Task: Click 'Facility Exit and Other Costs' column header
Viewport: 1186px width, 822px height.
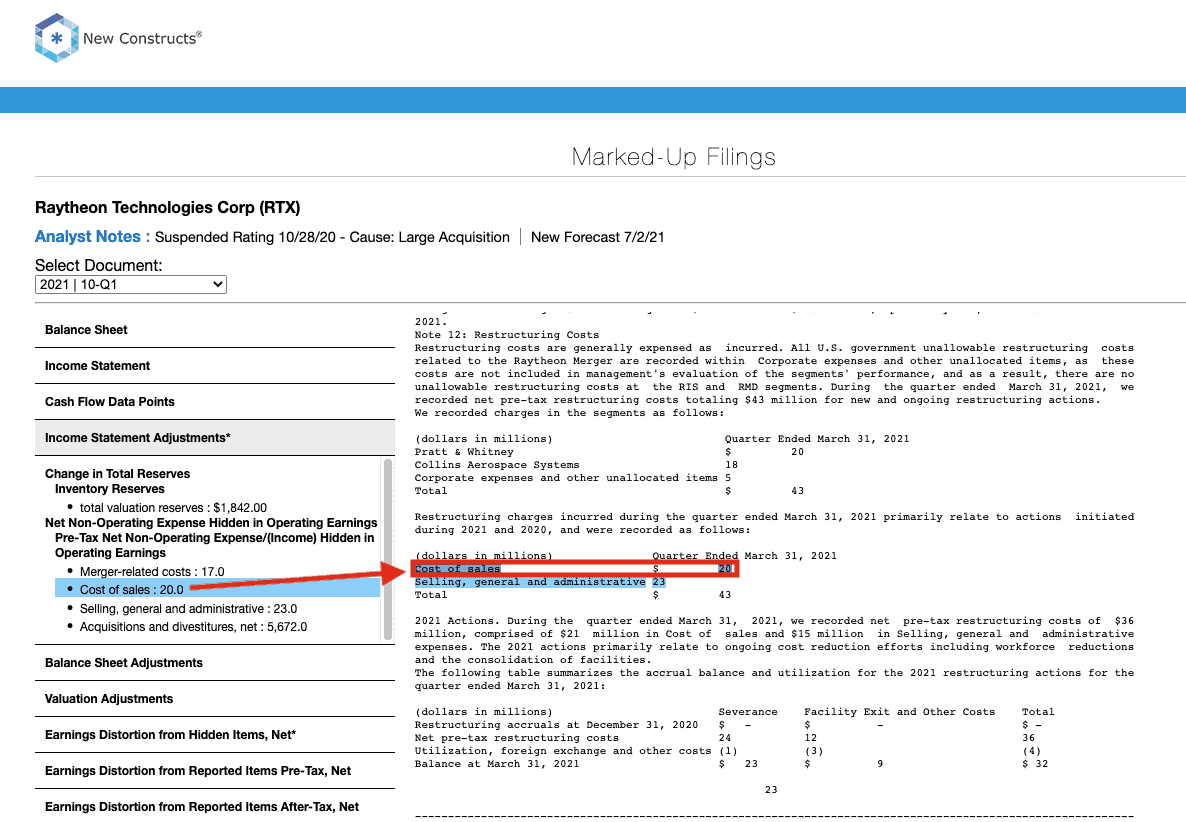Action: tap(899, 712)
